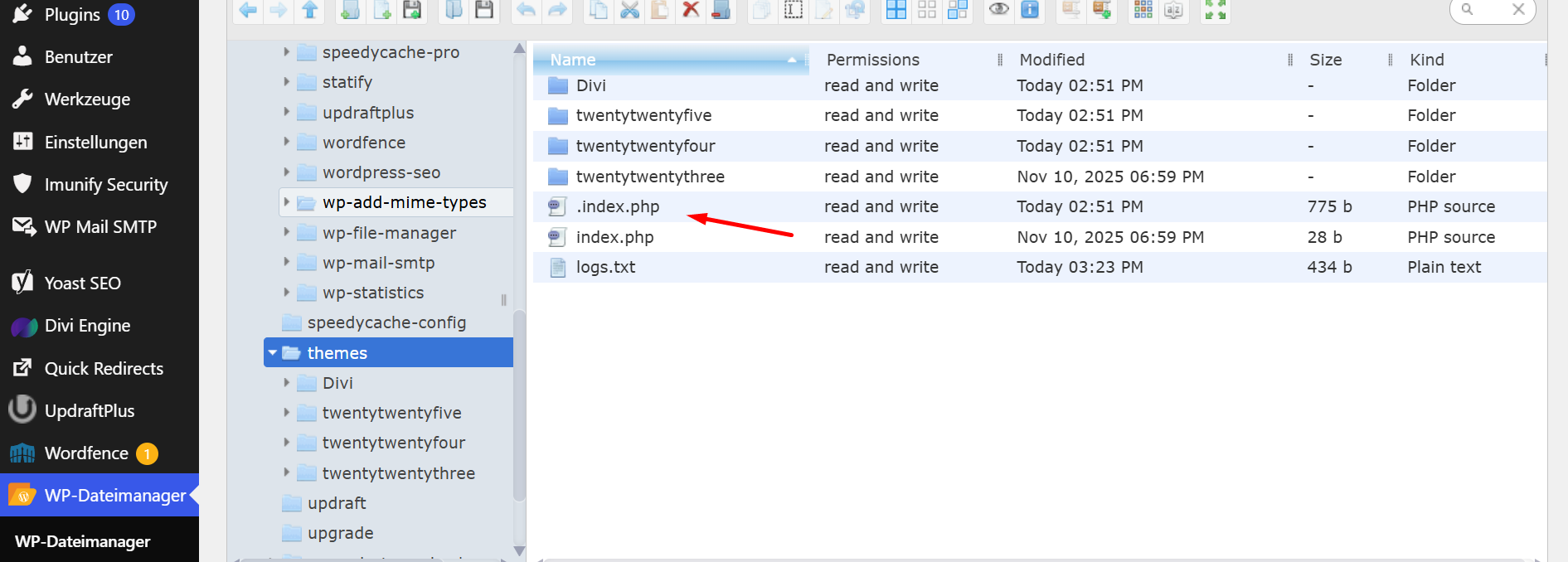The image size is (1568, 562).
Task: Cut selected items with scissors icon
Action: tap(629, 10)
